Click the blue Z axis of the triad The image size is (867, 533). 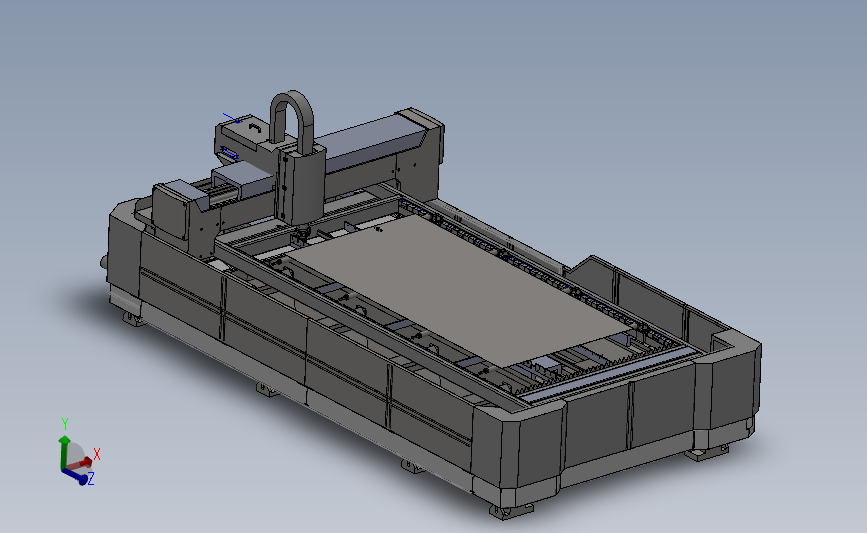point(75,477)
